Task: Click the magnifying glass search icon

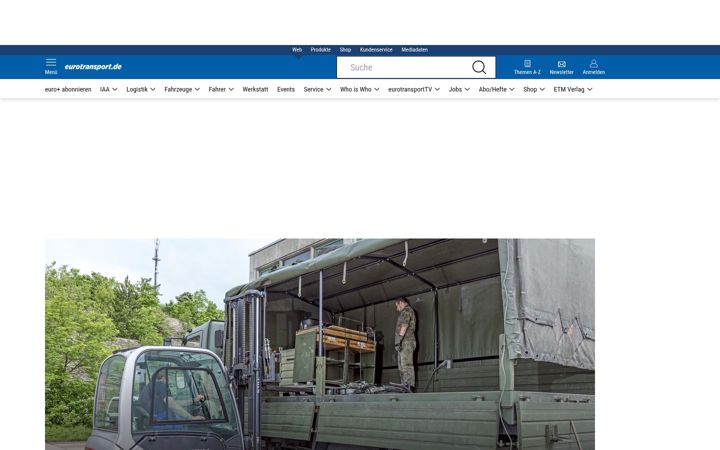Action: [479, 68]
